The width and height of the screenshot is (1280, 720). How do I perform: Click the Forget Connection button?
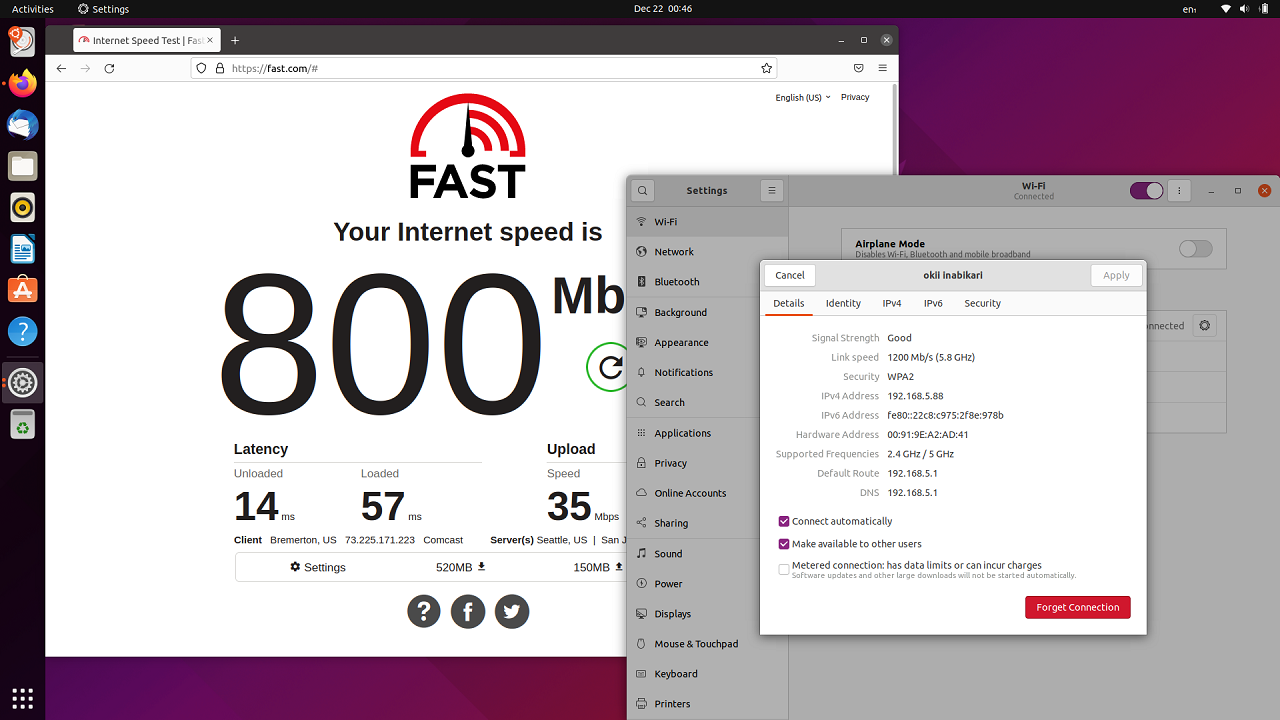coord(1078,607)
